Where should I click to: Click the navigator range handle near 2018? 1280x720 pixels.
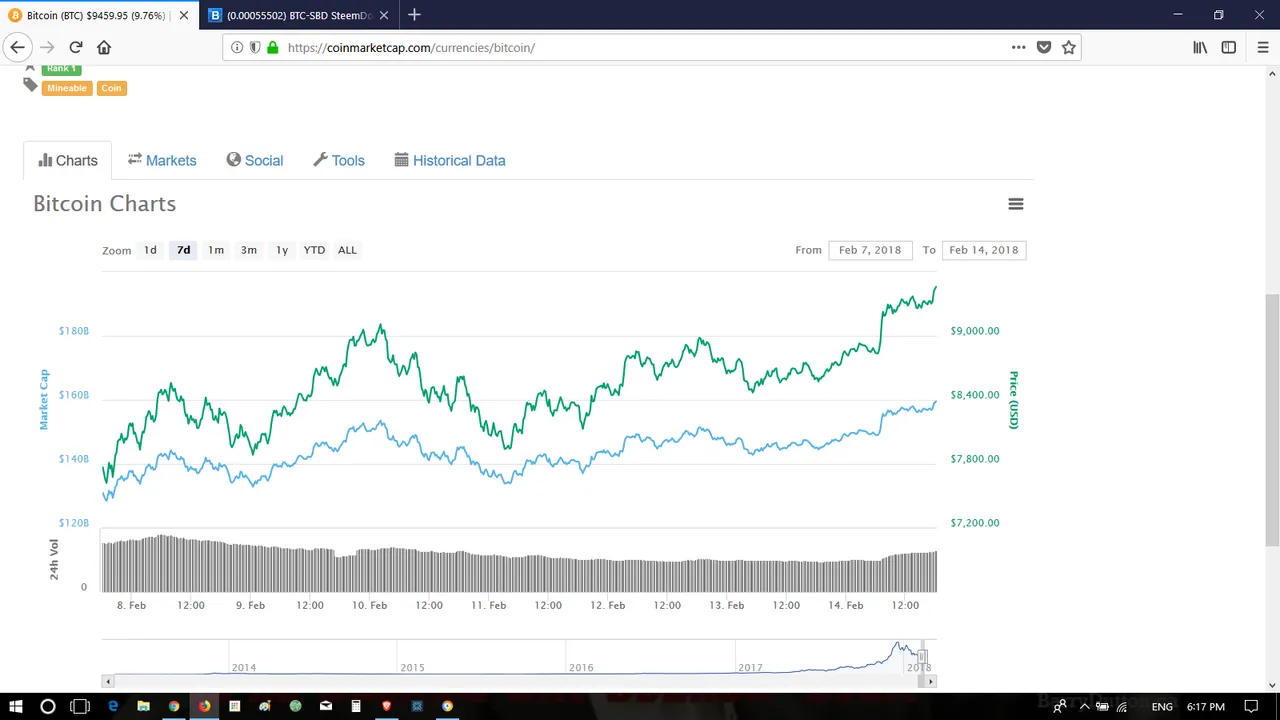[921, 656]
